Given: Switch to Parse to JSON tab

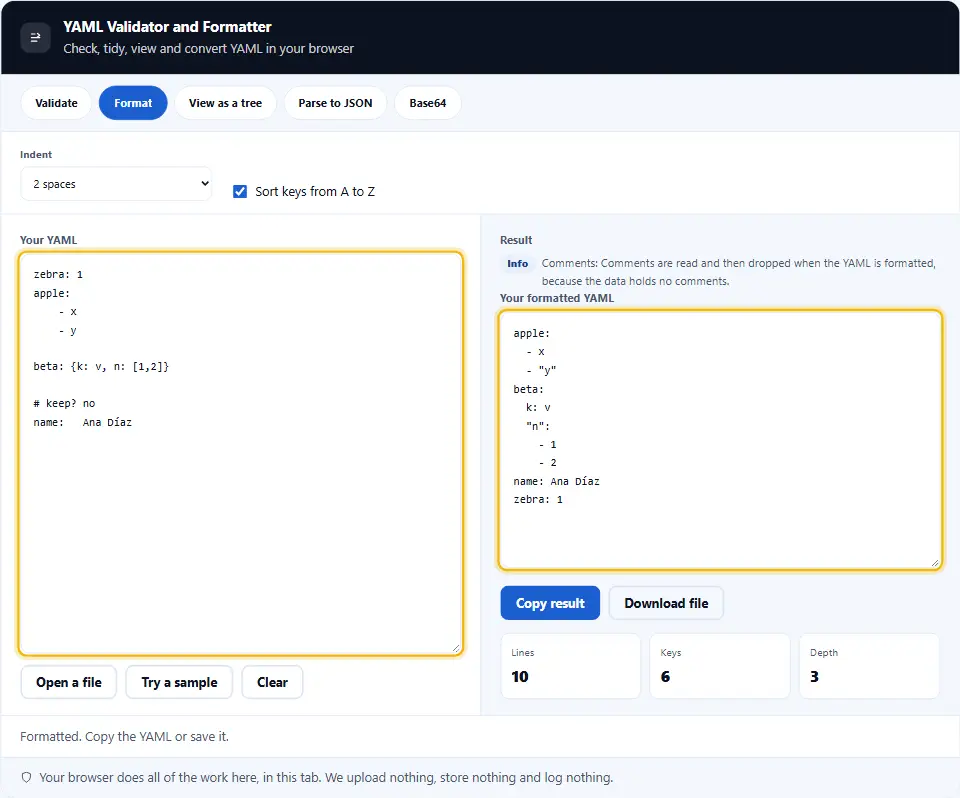Looking at the screenshot, I should [x=336, y=103].
